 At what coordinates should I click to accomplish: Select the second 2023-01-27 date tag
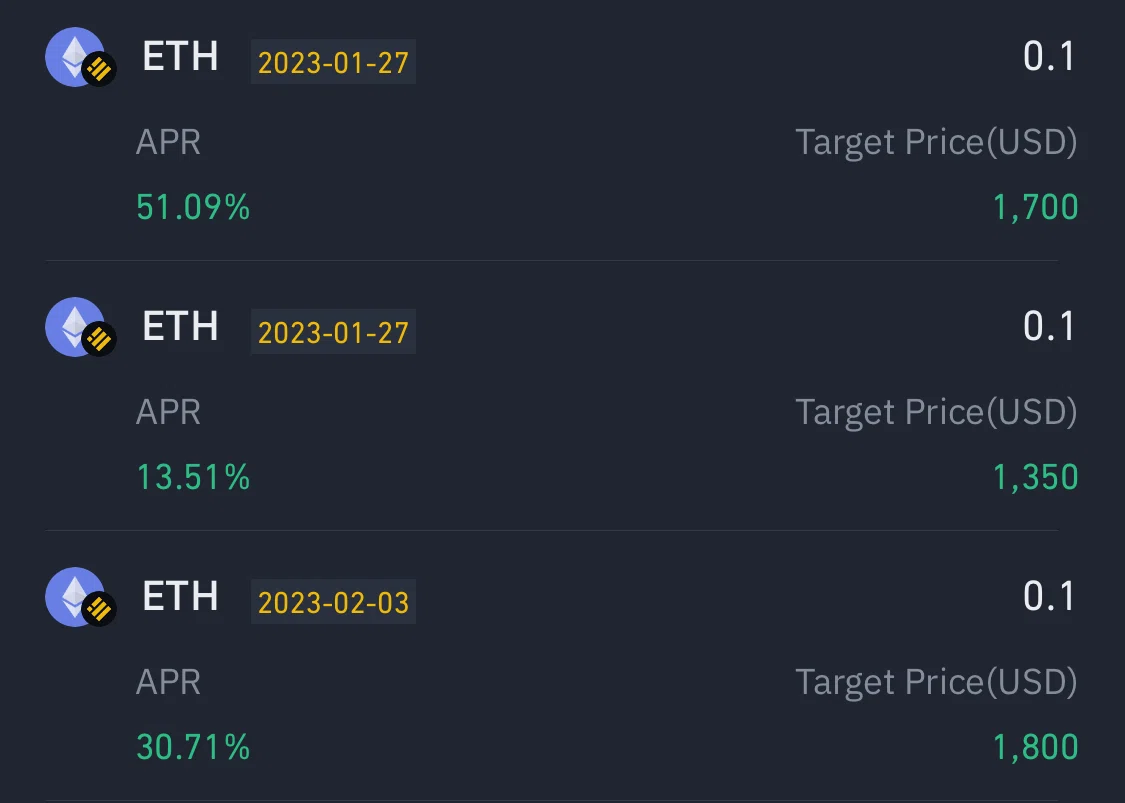coord(333,332)
